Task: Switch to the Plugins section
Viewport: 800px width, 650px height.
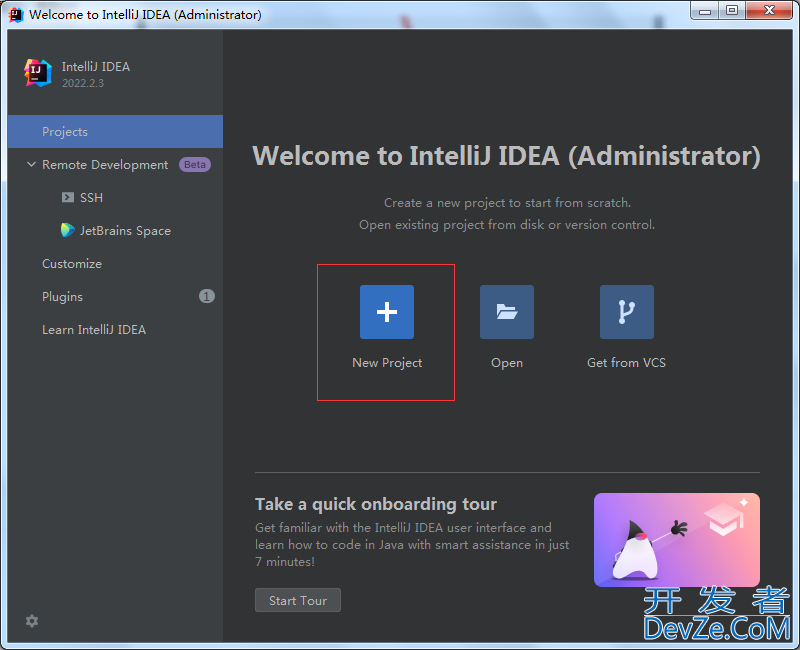Action: coord(62,297)
